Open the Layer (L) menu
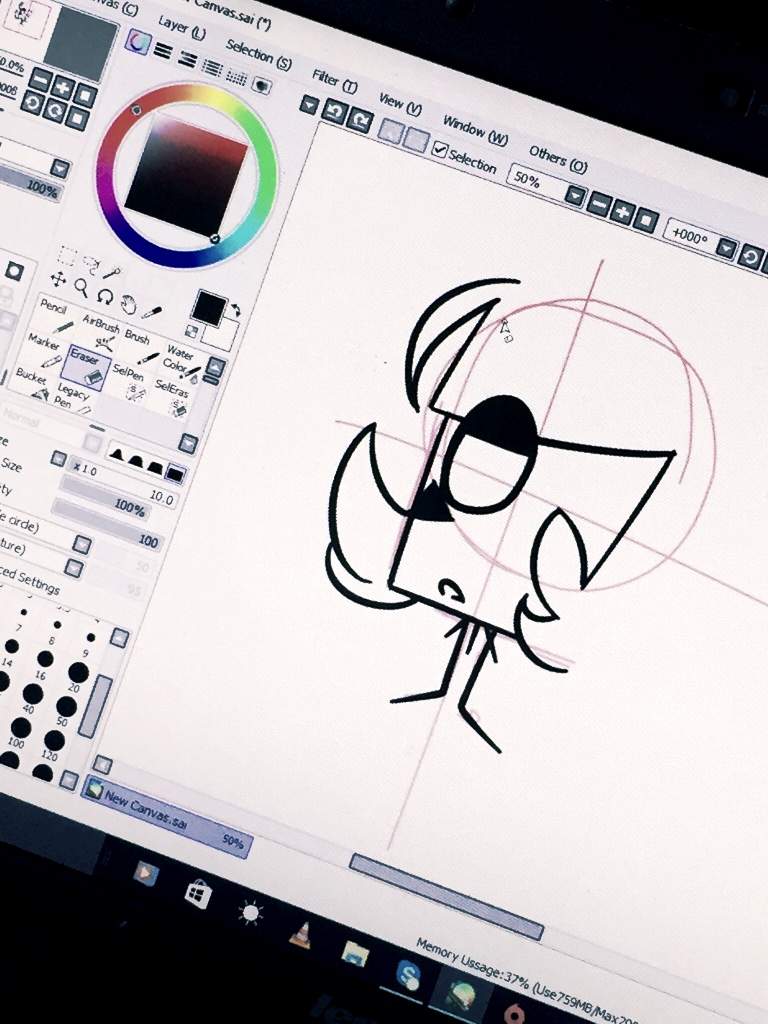The image size is (768, 1024). pyautogui.click(x=182, y=27)
